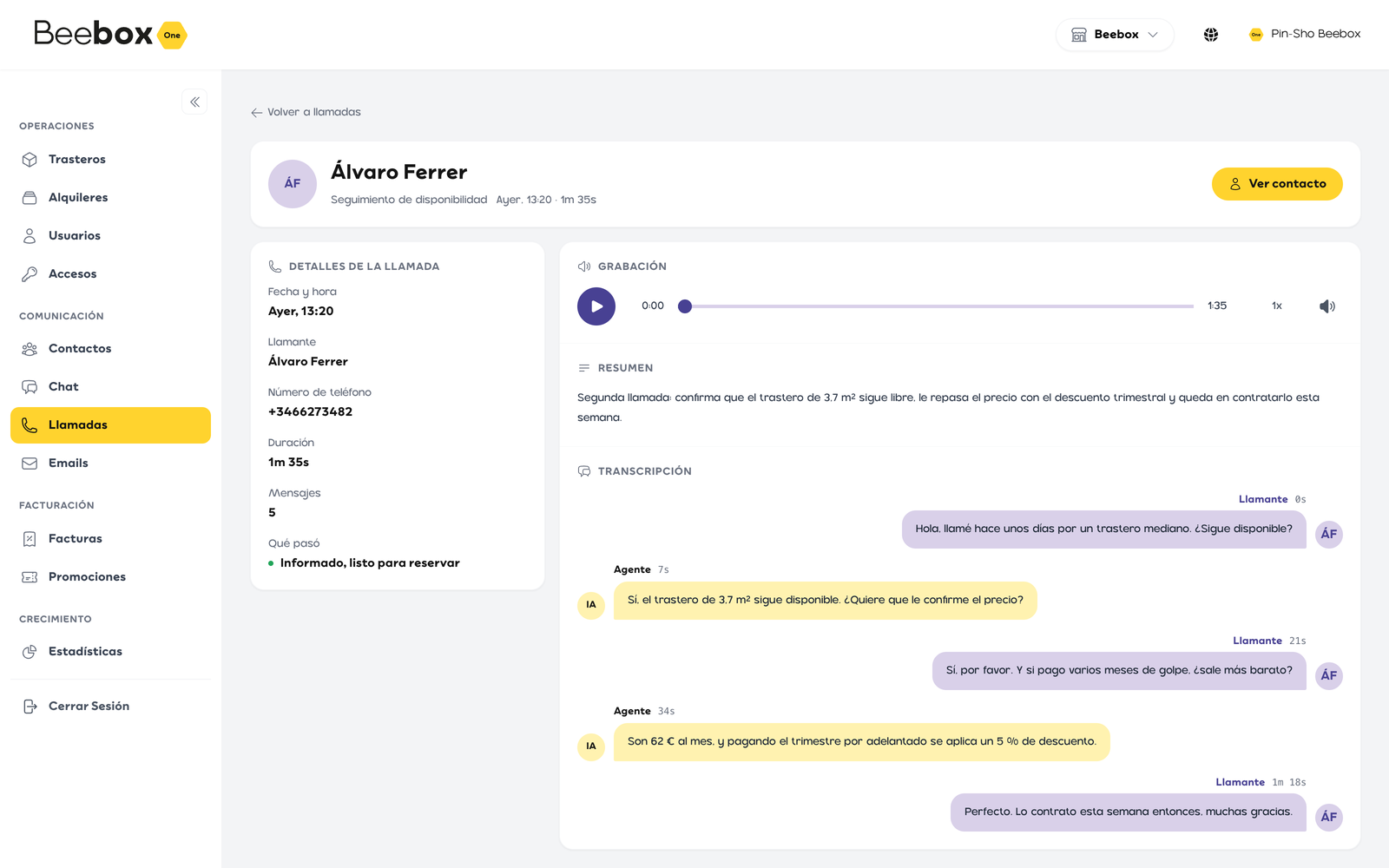This screenshot has width=1389, height=868.
Task: Click the Ver contacto button
Action: click(x=1277, y=184)
